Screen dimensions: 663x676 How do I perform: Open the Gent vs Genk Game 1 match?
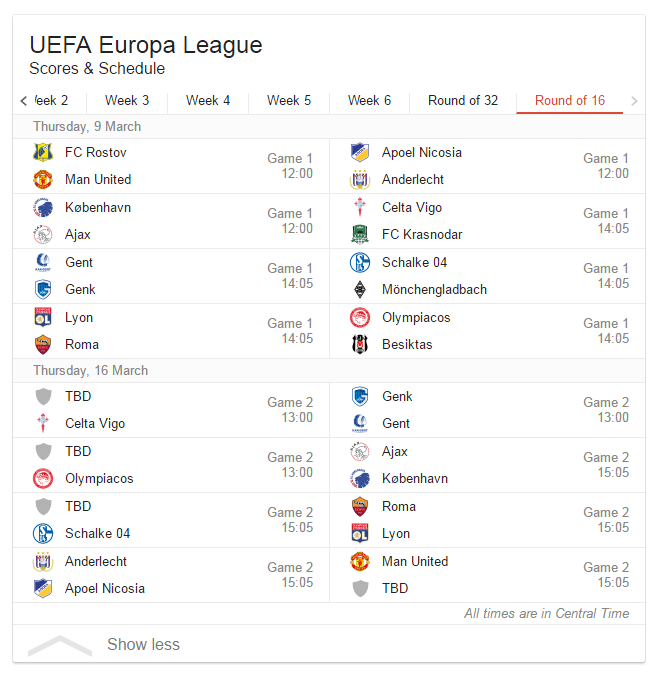tap(171, 276)
